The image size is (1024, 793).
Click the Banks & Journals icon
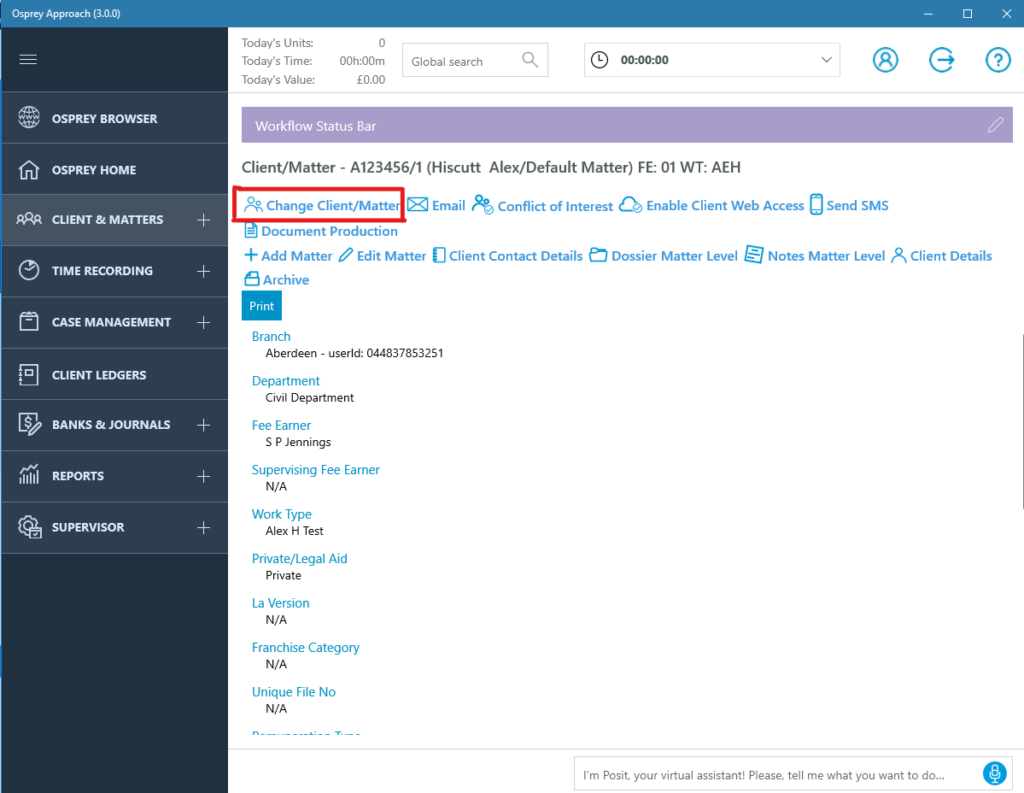coord(29,424)
